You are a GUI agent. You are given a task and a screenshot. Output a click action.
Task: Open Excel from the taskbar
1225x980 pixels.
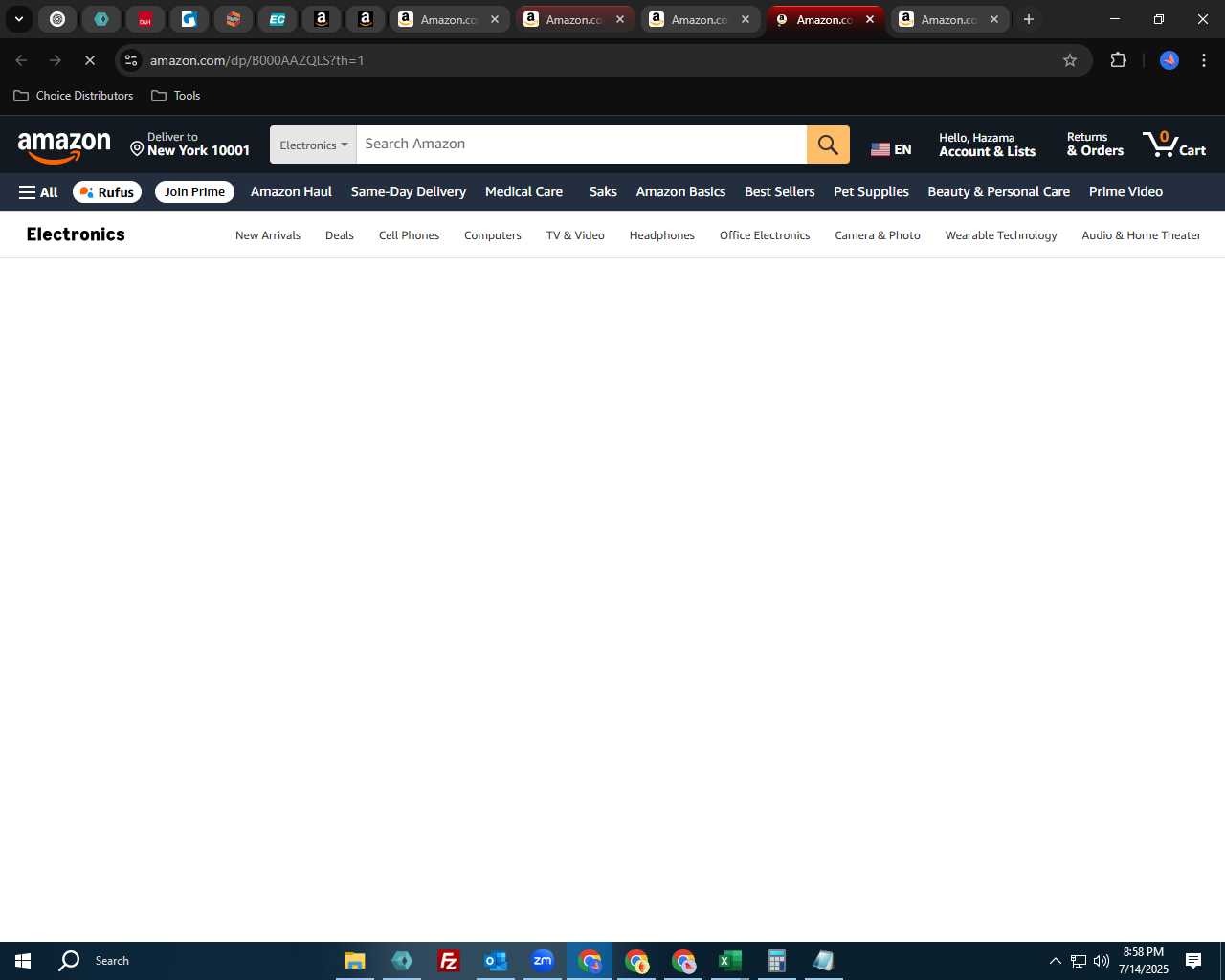(x=730, y=961)
